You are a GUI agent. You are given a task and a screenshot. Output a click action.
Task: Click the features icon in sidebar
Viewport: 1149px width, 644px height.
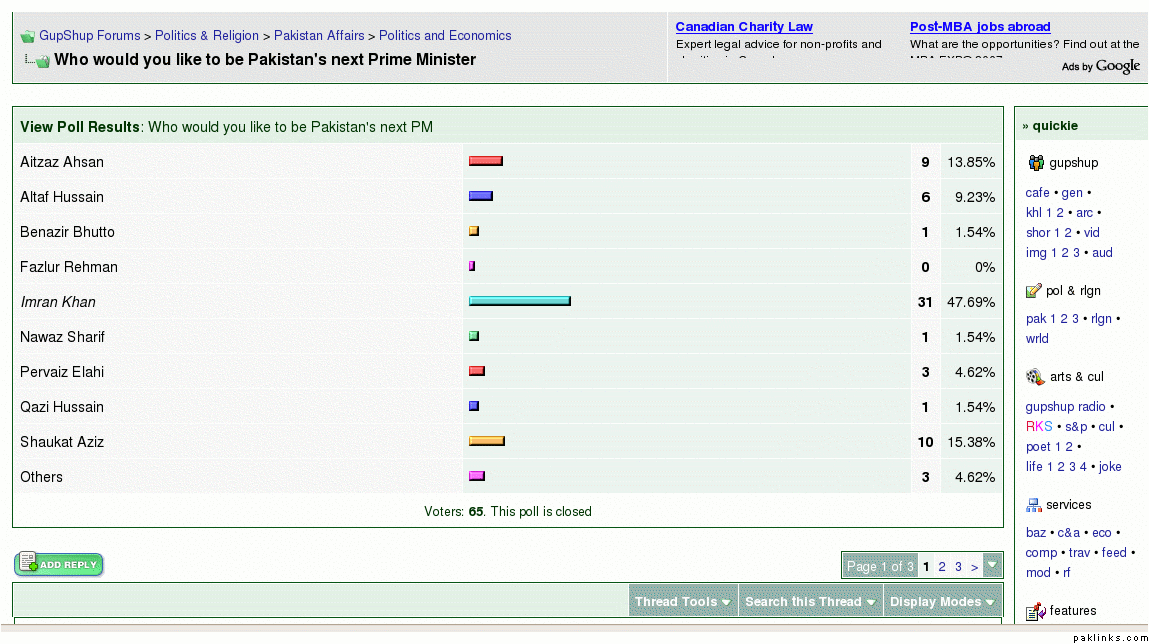click(1035, 611)
